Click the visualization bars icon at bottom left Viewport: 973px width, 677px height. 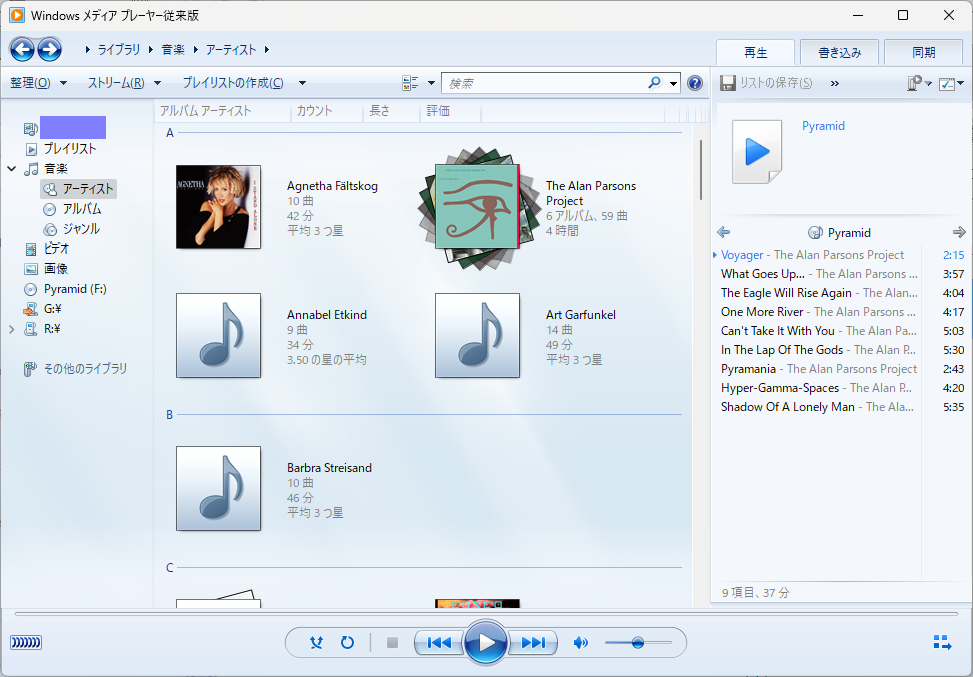point(26,642)
